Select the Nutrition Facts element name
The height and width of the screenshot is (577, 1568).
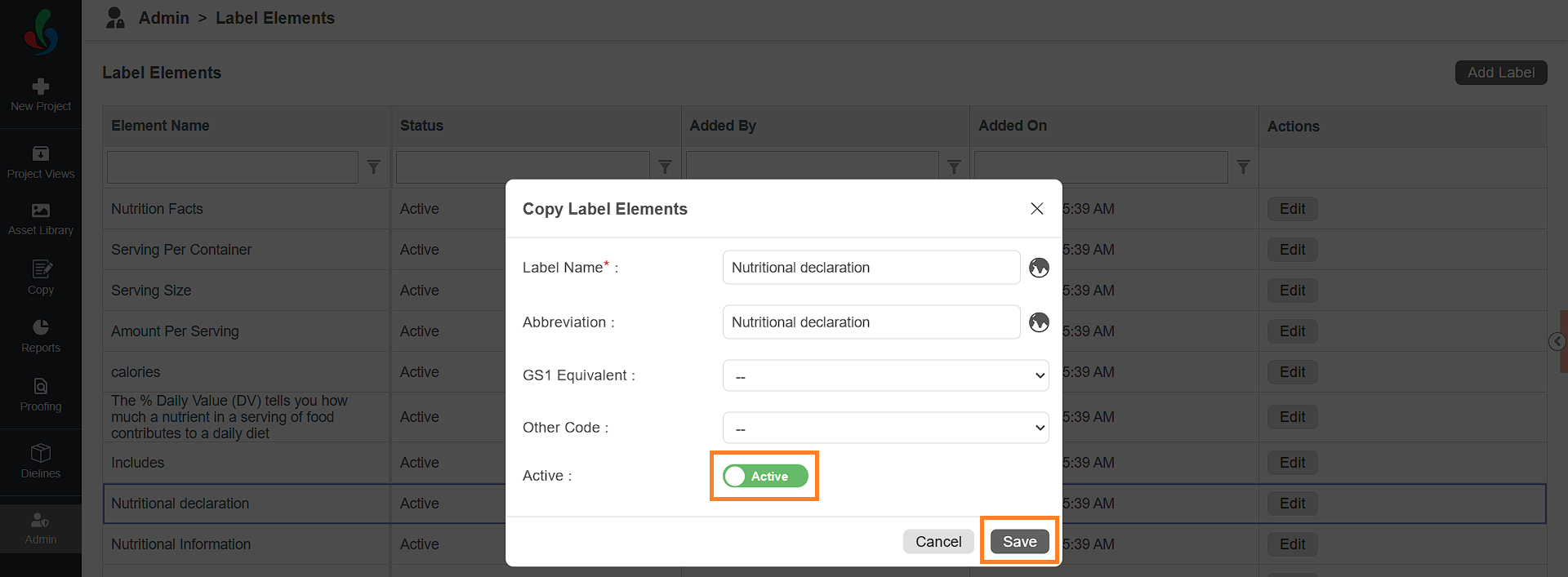tap(157, 209)
